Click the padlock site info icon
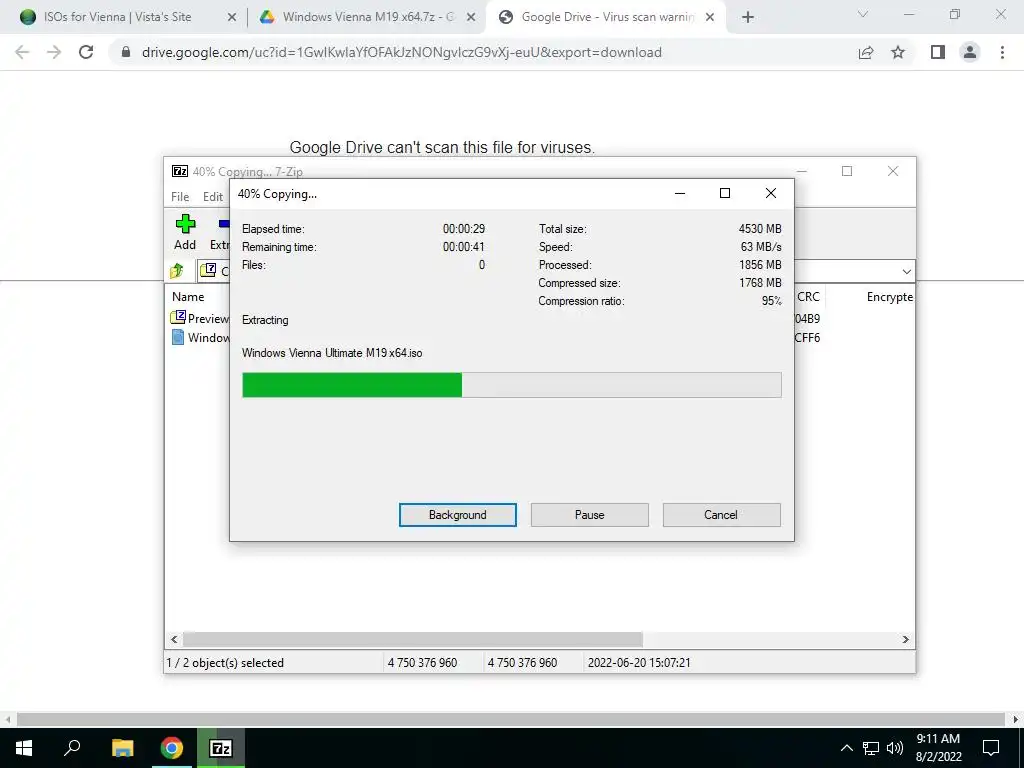The image size is (1024, 768). (x=126, y=52)
